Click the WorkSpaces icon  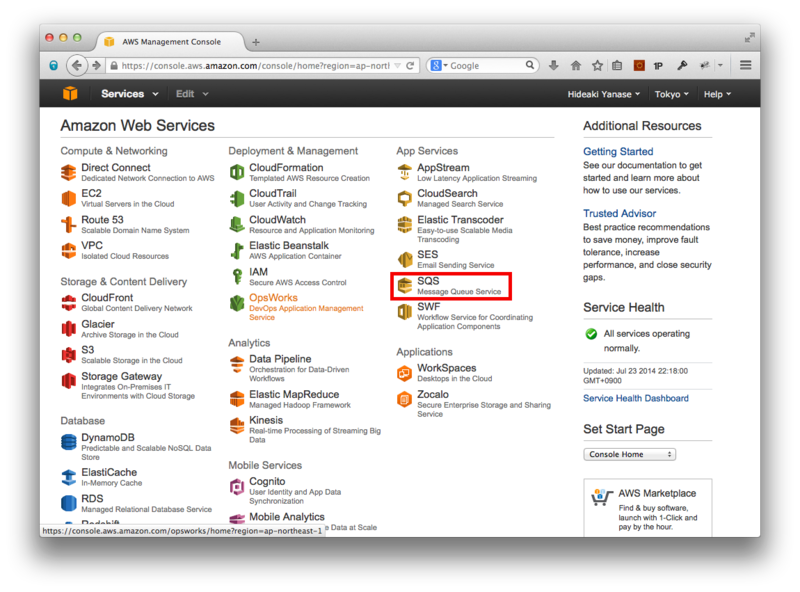pyautogui.click(x=405, y=373)
